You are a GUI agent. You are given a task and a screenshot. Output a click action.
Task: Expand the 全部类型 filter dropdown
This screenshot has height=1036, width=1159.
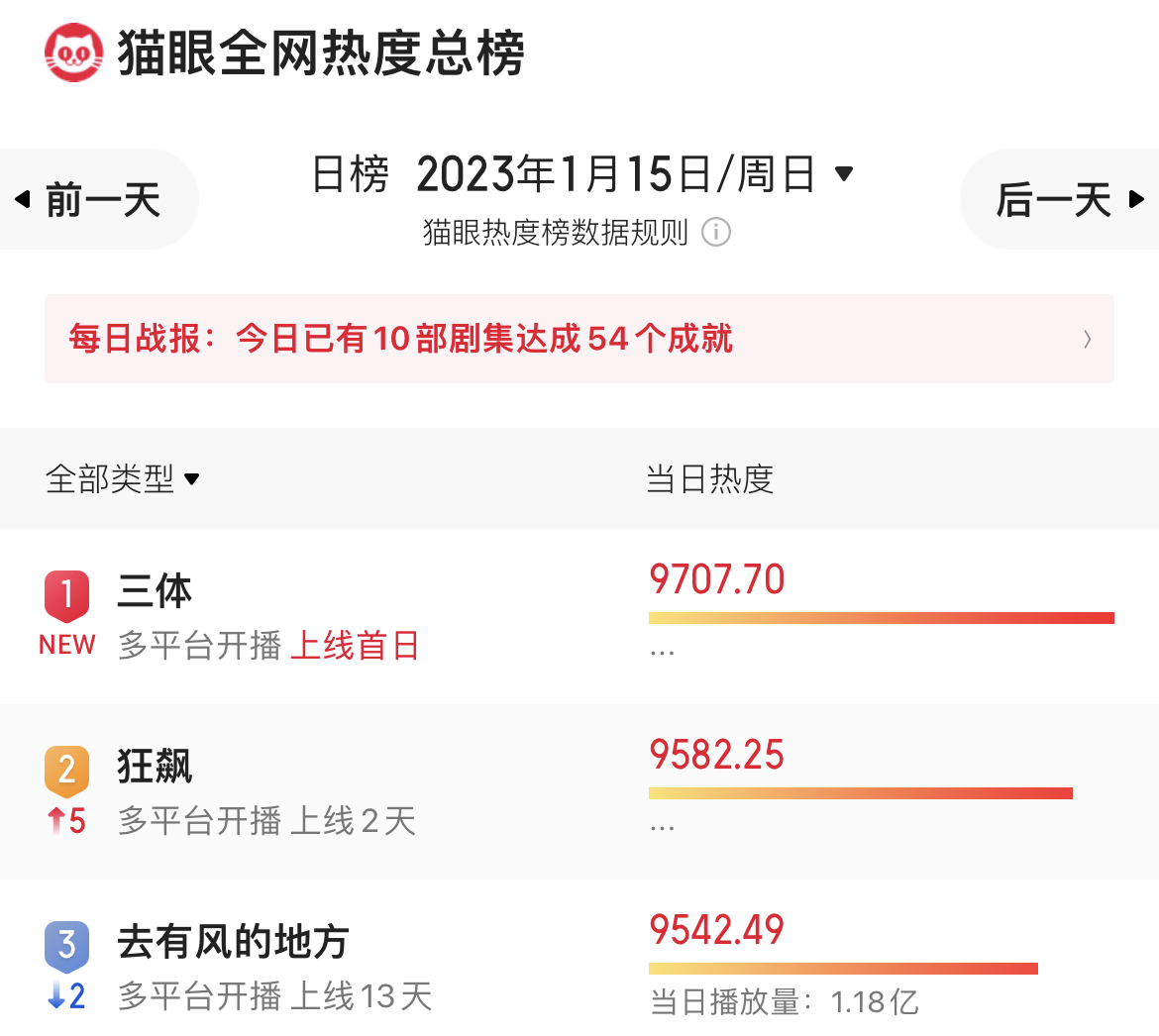[192, 479]
